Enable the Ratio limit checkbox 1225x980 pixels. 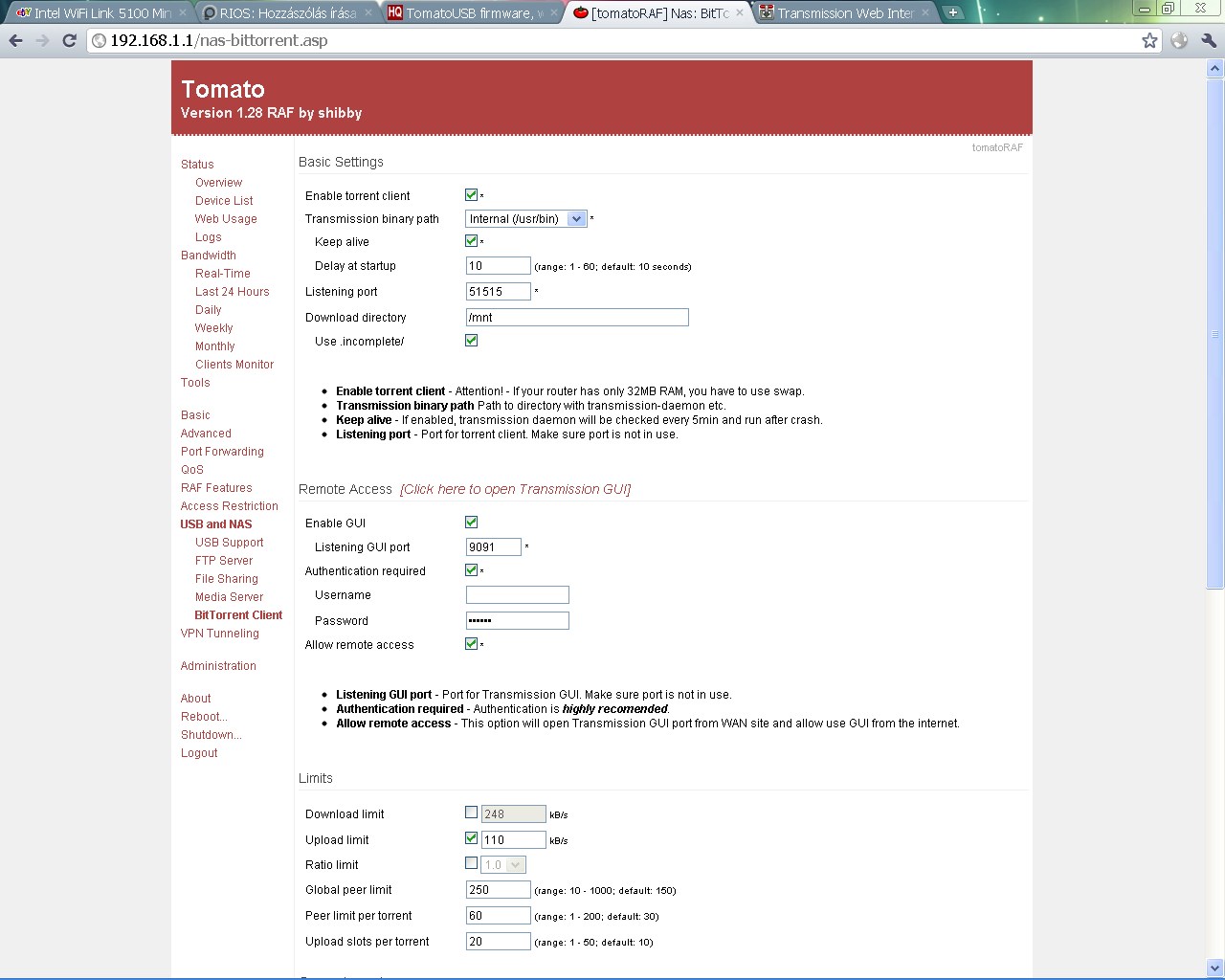tap(471, 863)
